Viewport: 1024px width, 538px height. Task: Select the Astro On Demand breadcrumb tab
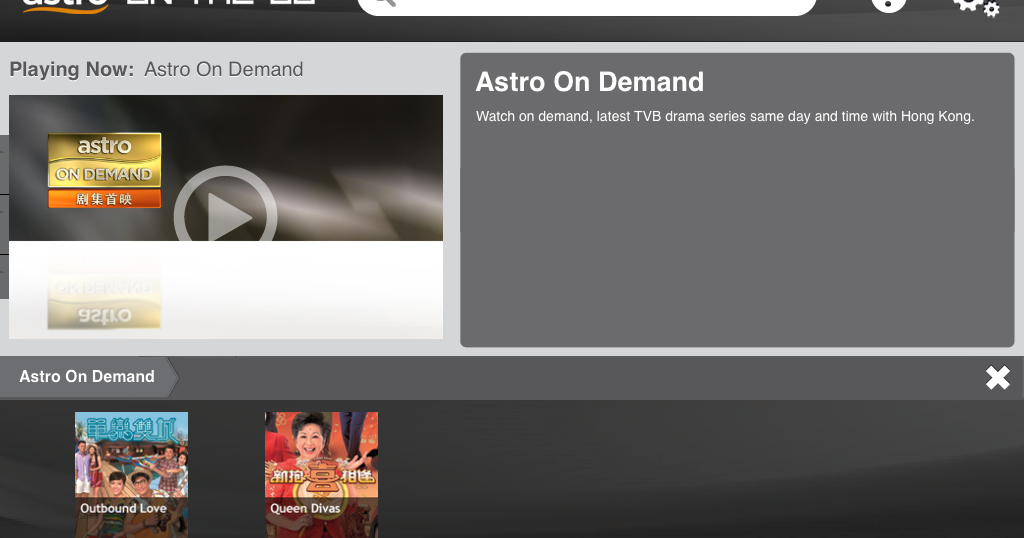[88, 377]
